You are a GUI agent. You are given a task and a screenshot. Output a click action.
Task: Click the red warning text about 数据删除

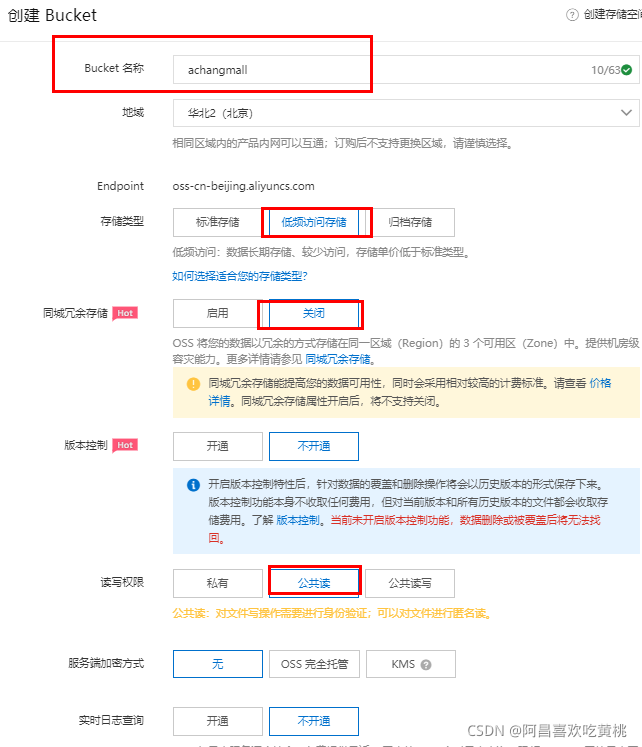(x=404, y=529)
